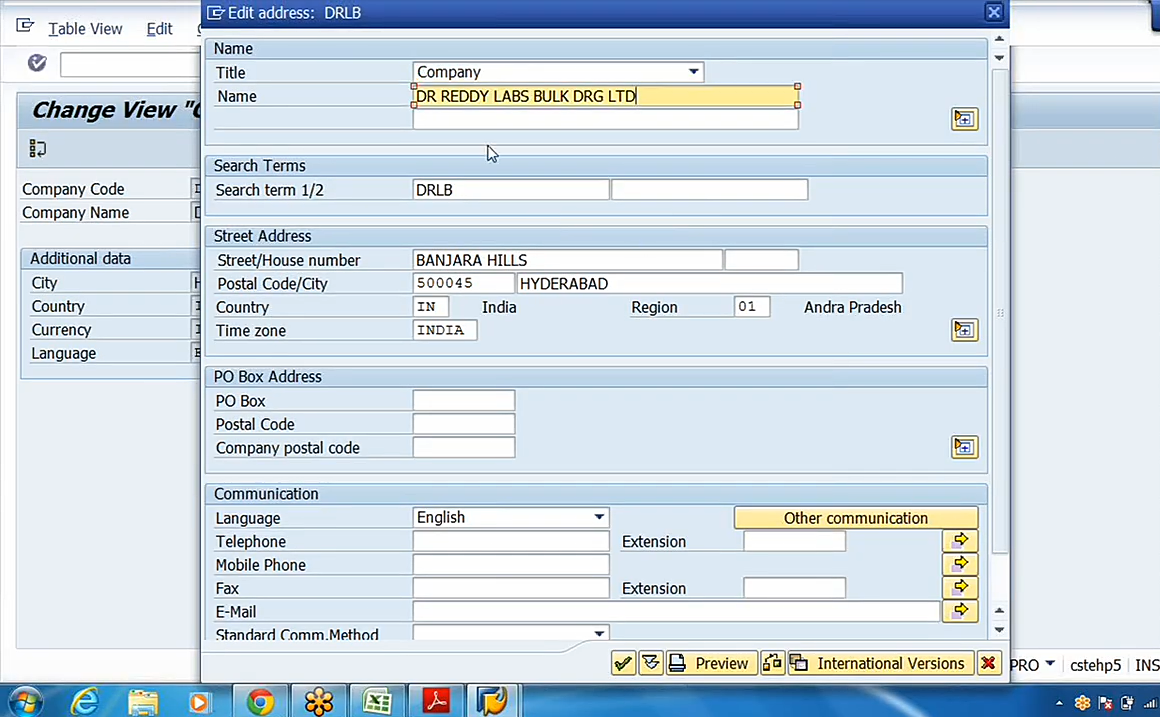Click the City field showing HYDERABAD
Screen dimensions: 1160x717
[709, 283]
